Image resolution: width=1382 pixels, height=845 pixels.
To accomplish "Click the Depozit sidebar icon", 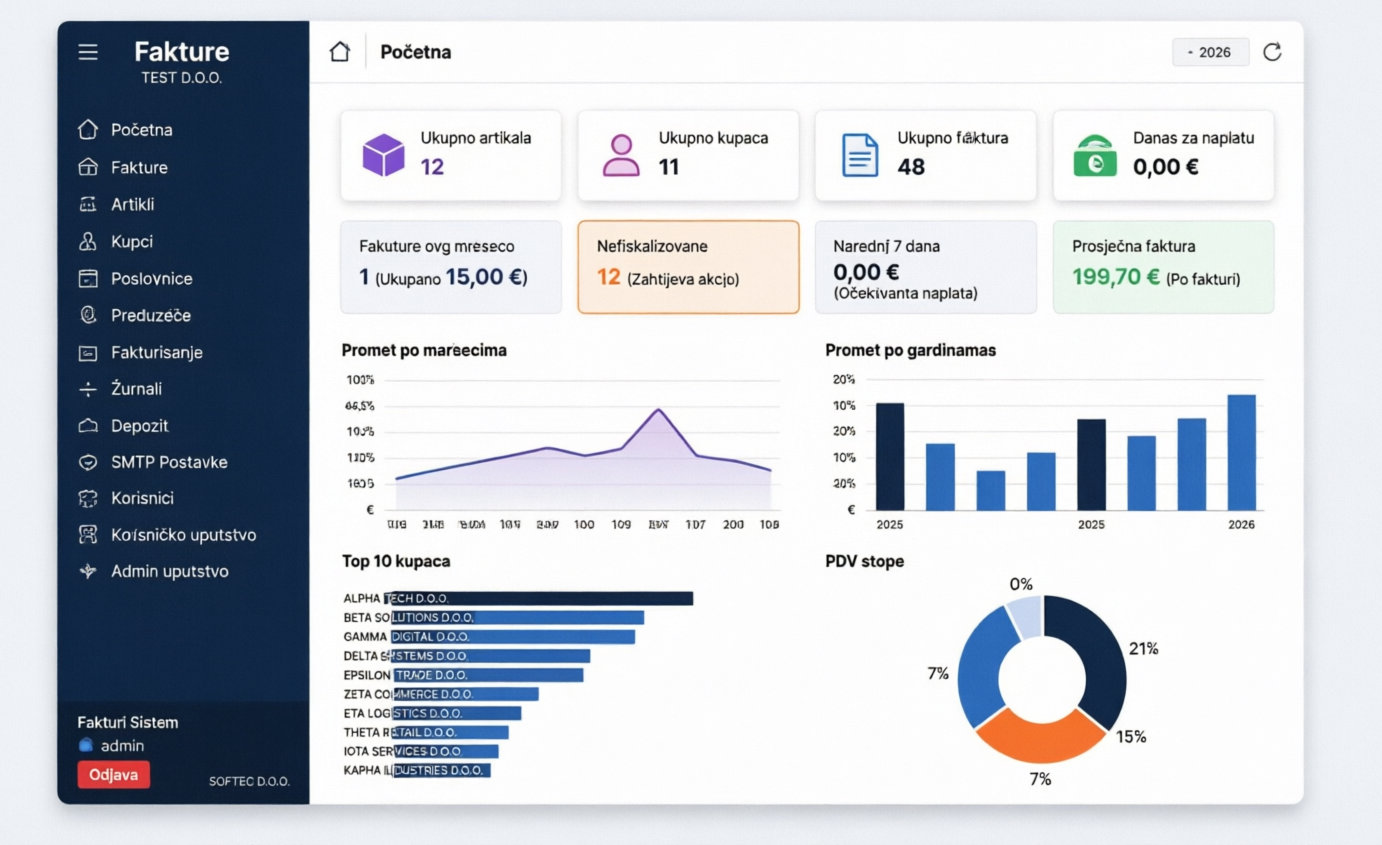I will coord(88,426).
